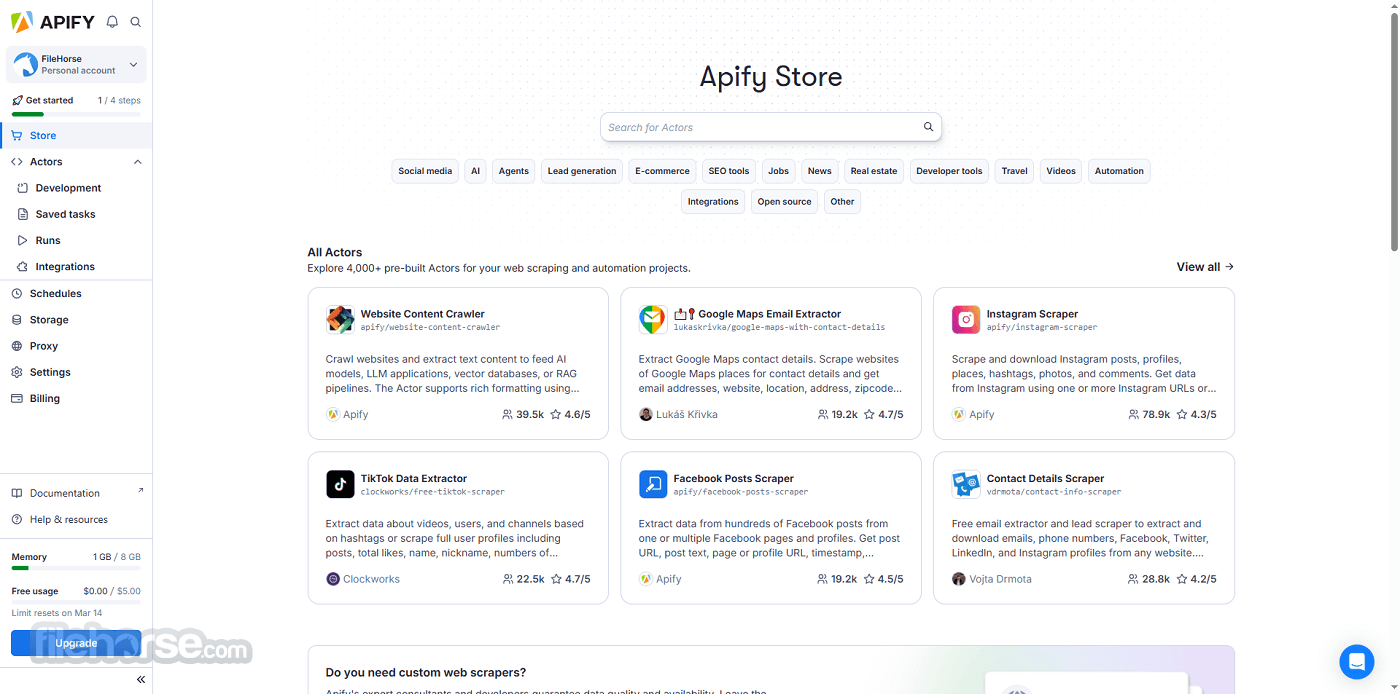Viewport: 1400px width, 694px height.
Task: Click the Apify logo icon
Action: pyautogui.click(x=22, y=21)
